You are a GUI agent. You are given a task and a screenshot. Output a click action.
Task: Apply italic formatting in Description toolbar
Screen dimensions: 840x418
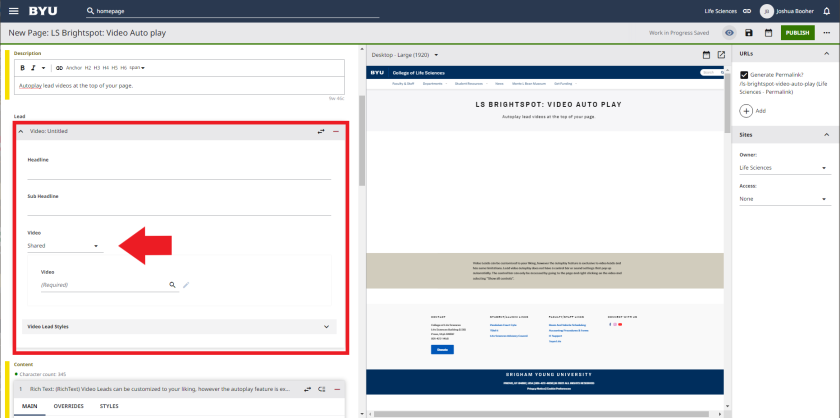coord(33,68)
